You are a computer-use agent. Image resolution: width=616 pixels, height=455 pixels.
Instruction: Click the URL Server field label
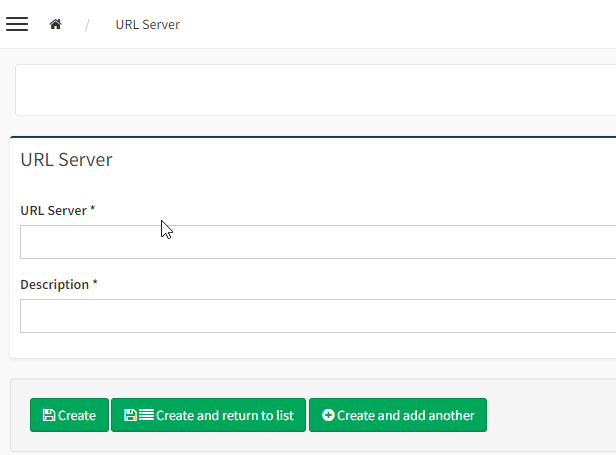click(53, 210)
